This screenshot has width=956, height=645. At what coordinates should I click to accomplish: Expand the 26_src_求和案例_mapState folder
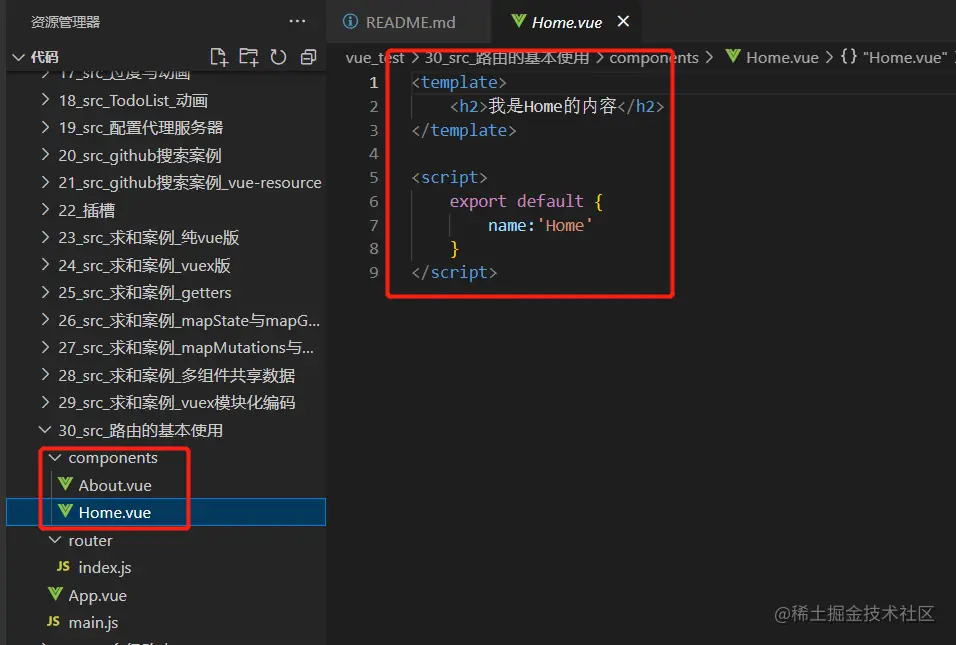(x=166, y=320)
